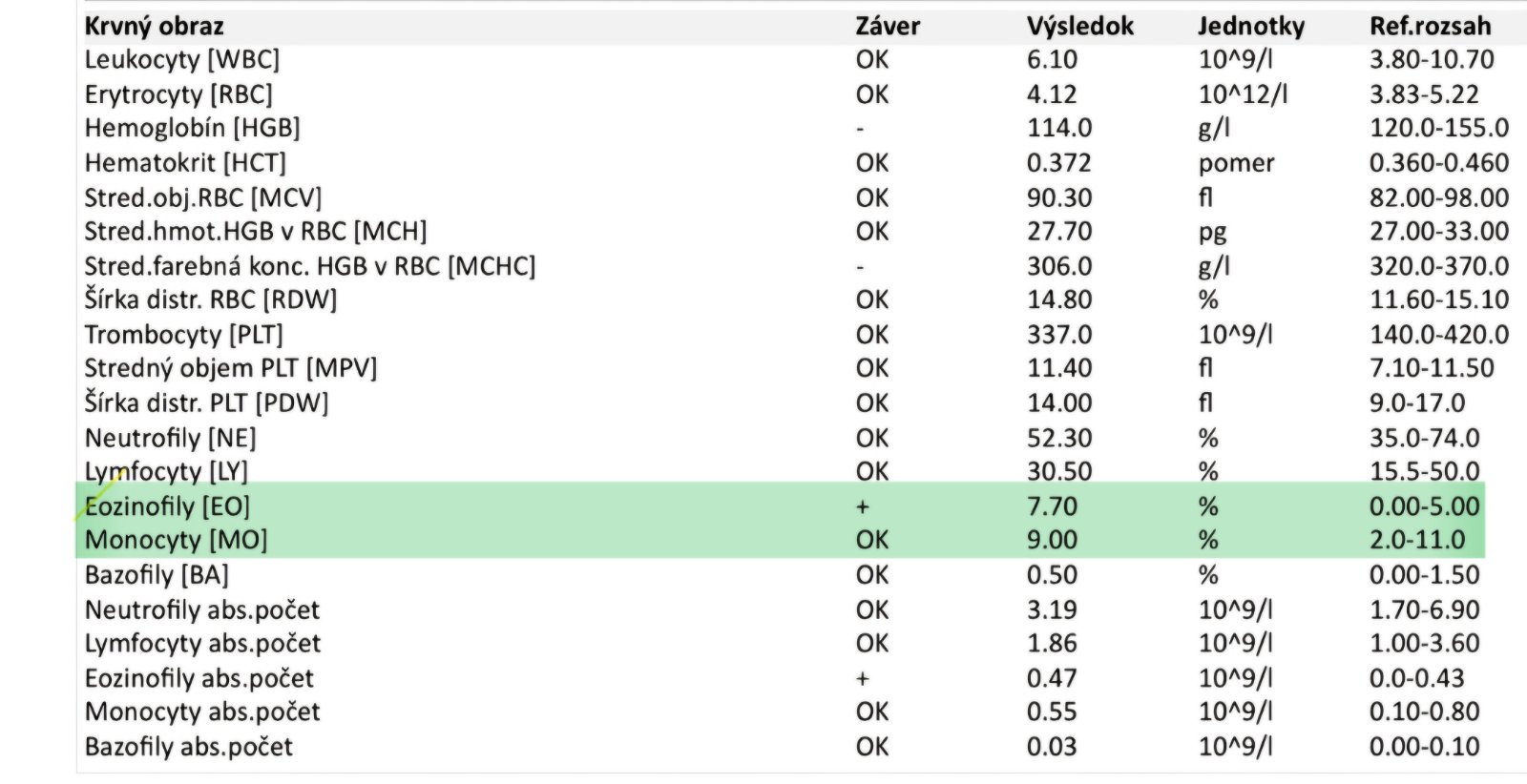Screen dimensions: 1527x784
Task: Click the Hemoglobín result value 114.0
Action: 1059,128
